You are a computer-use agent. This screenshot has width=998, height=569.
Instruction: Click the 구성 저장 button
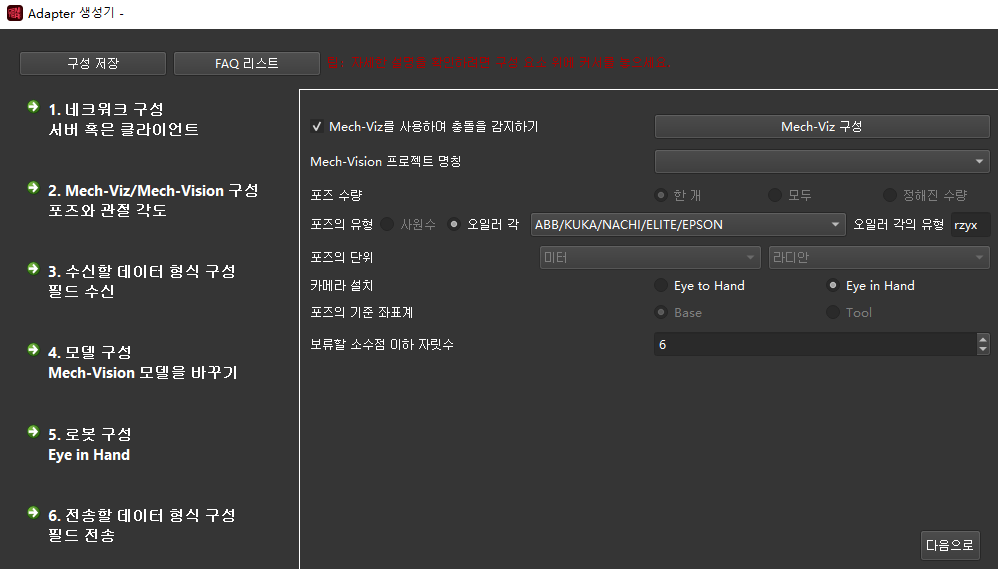[x=93, y=64]
